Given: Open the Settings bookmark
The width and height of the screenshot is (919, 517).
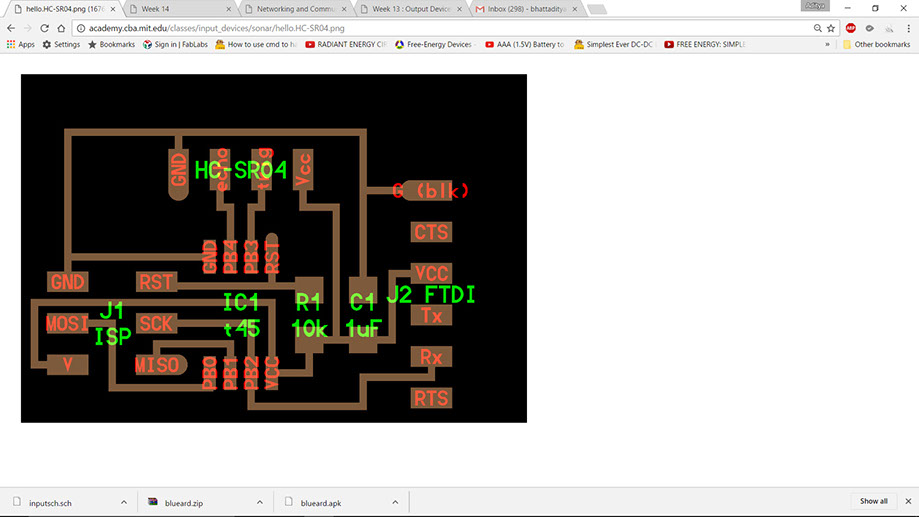Looking at the screenshot, I should click(x=61, y=45).
